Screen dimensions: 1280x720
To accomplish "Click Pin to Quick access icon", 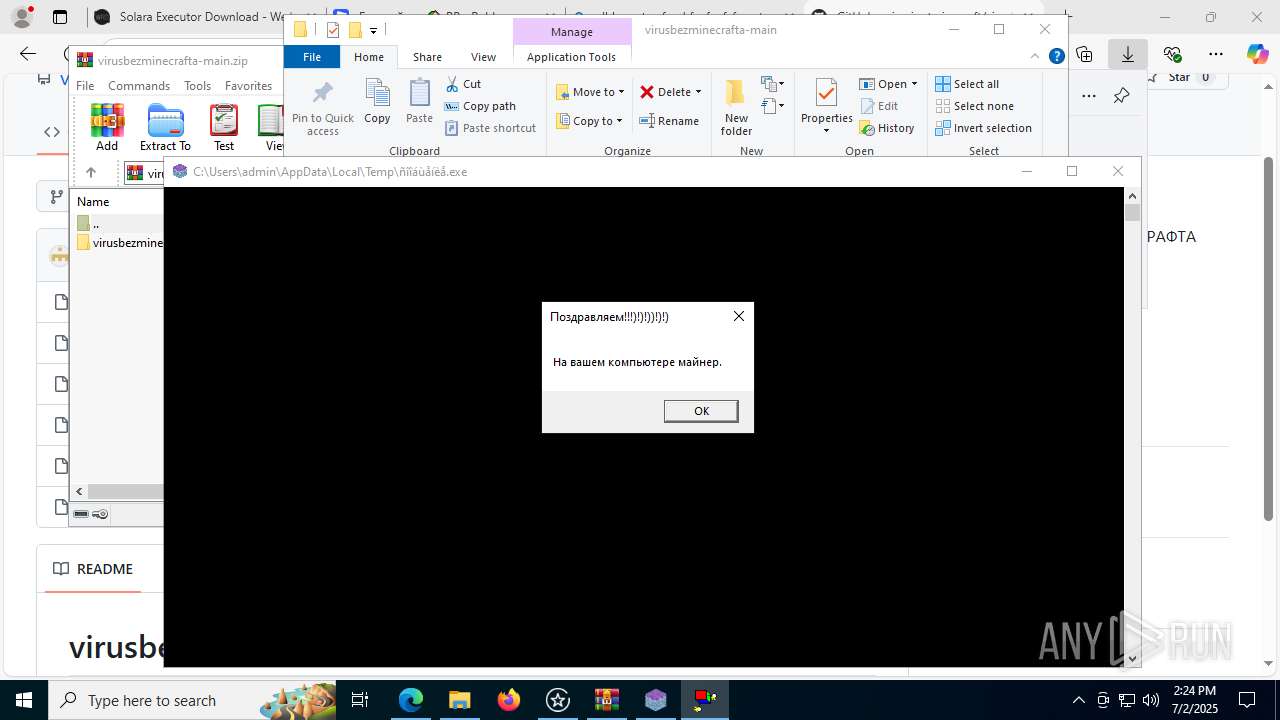I will click(323, 108).
